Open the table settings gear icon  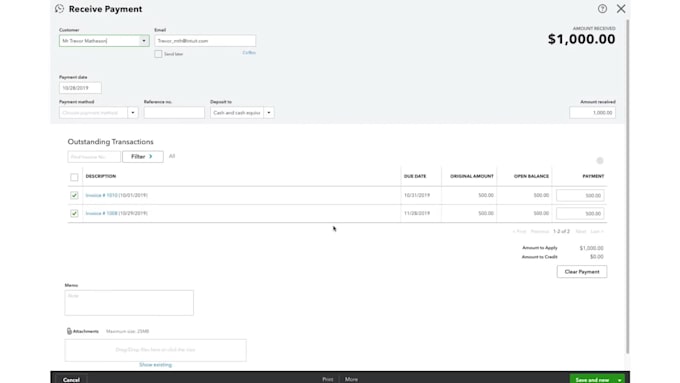[600, 160]
